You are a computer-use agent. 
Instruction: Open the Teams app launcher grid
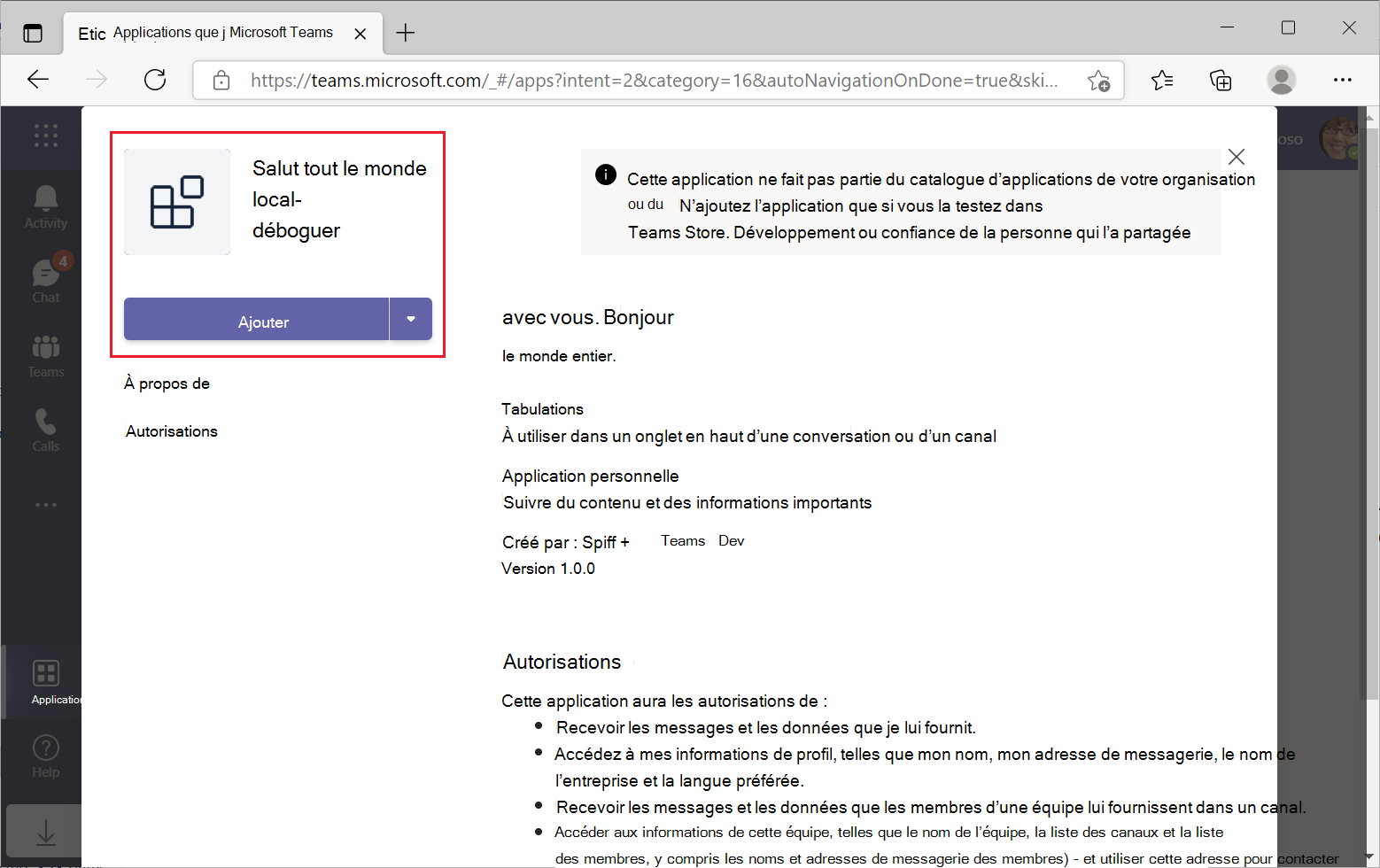click(46, 136)
